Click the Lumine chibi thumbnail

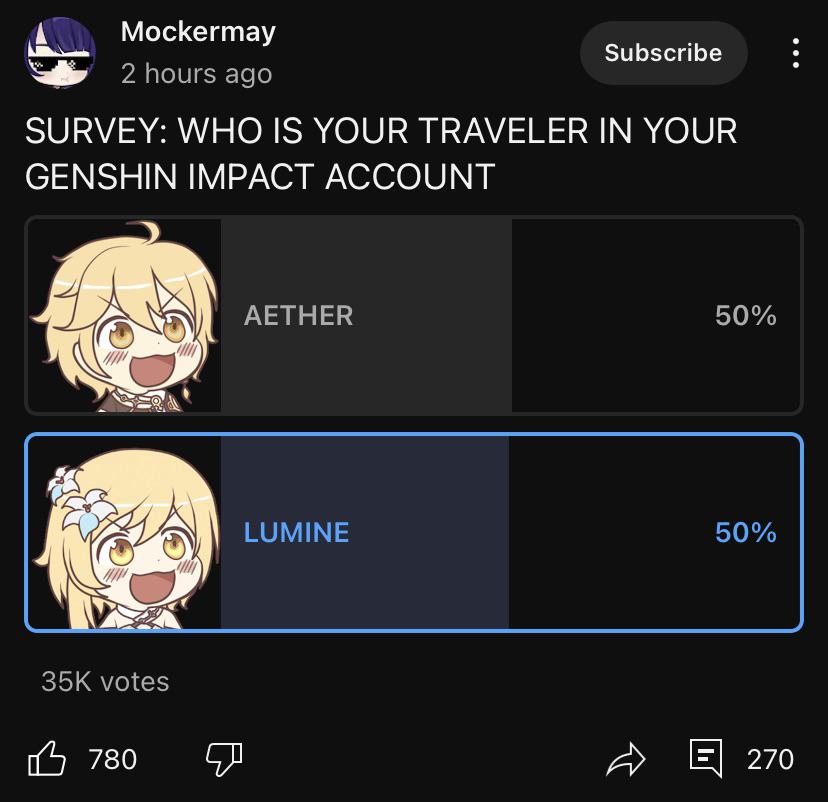point(124,532)
